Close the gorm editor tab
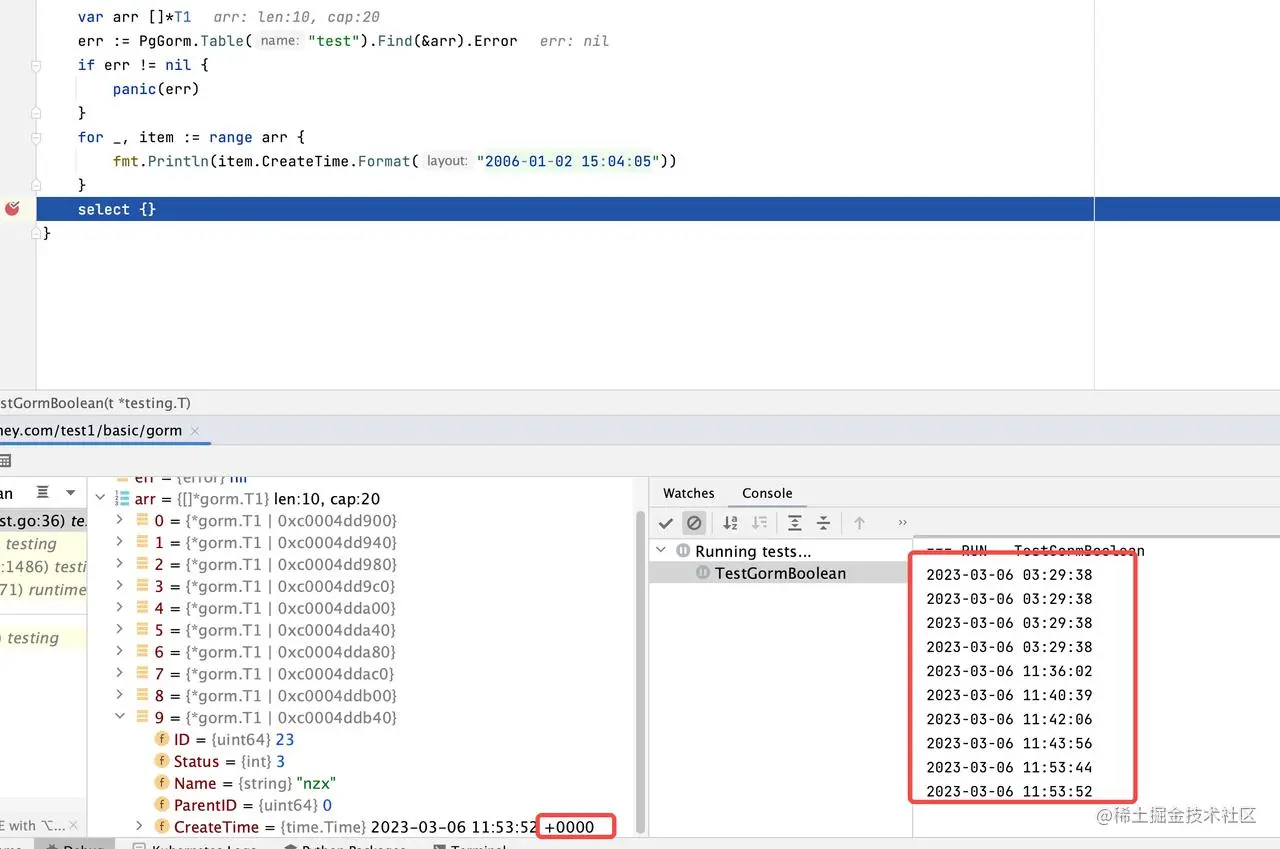Image resolution: width=1280 pixels, height=849 pixels. coord(196,431)
